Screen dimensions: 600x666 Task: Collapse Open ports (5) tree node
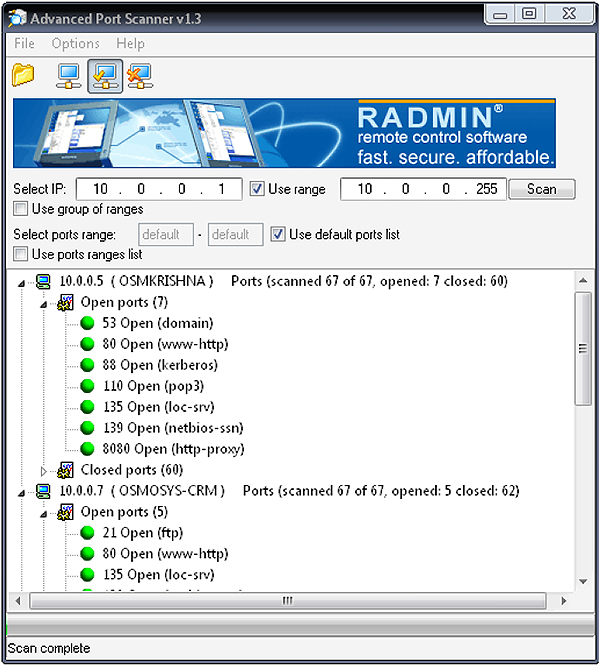click(43, 514)
